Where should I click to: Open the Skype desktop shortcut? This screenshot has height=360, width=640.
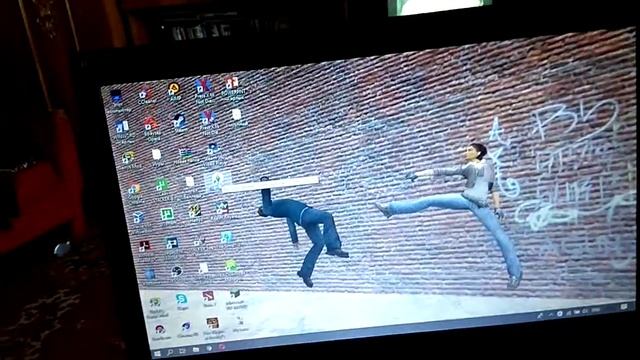point(182,300)
